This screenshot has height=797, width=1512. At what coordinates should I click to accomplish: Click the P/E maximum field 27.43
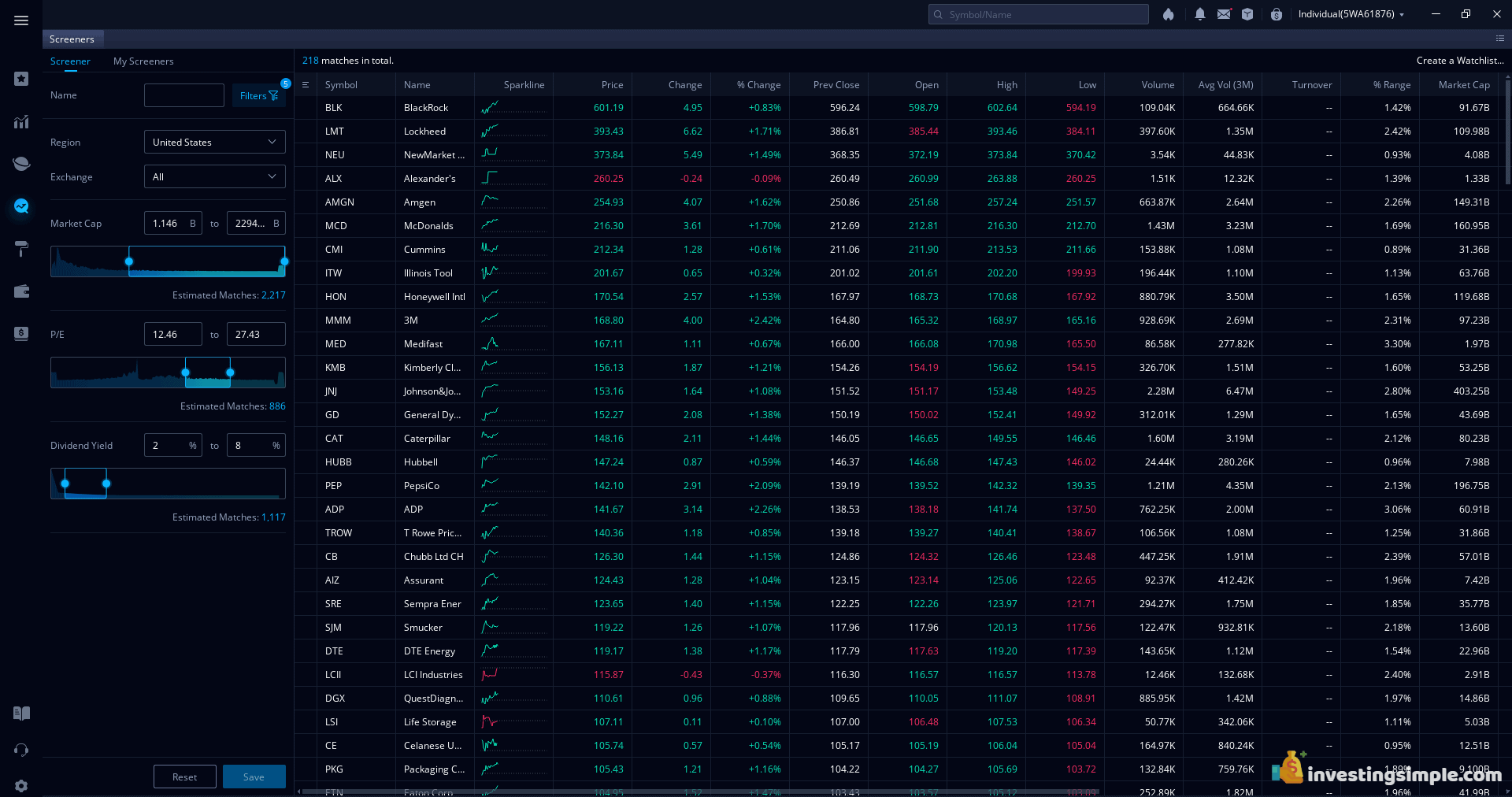tap(256, 335)
